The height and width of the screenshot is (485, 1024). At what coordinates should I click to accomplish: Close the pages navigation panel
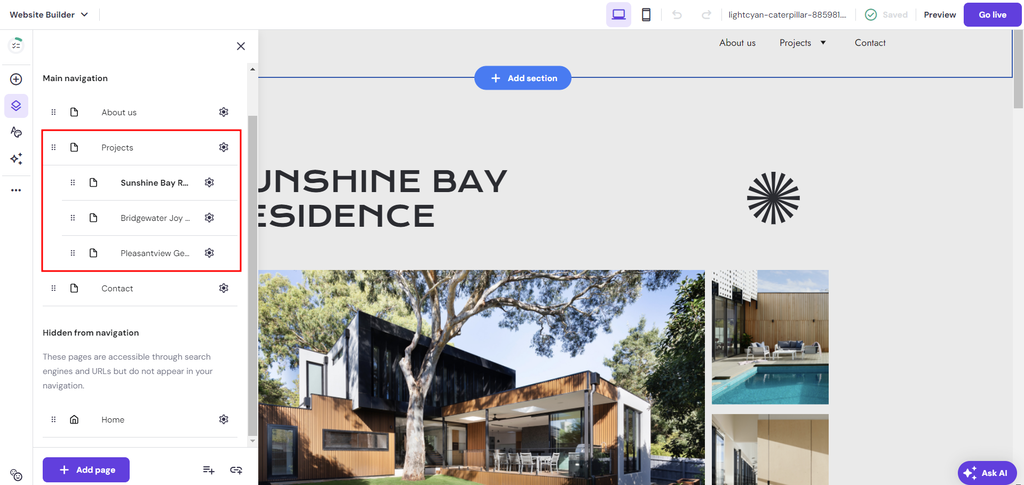pyautogui.click(x=241, y=46)
